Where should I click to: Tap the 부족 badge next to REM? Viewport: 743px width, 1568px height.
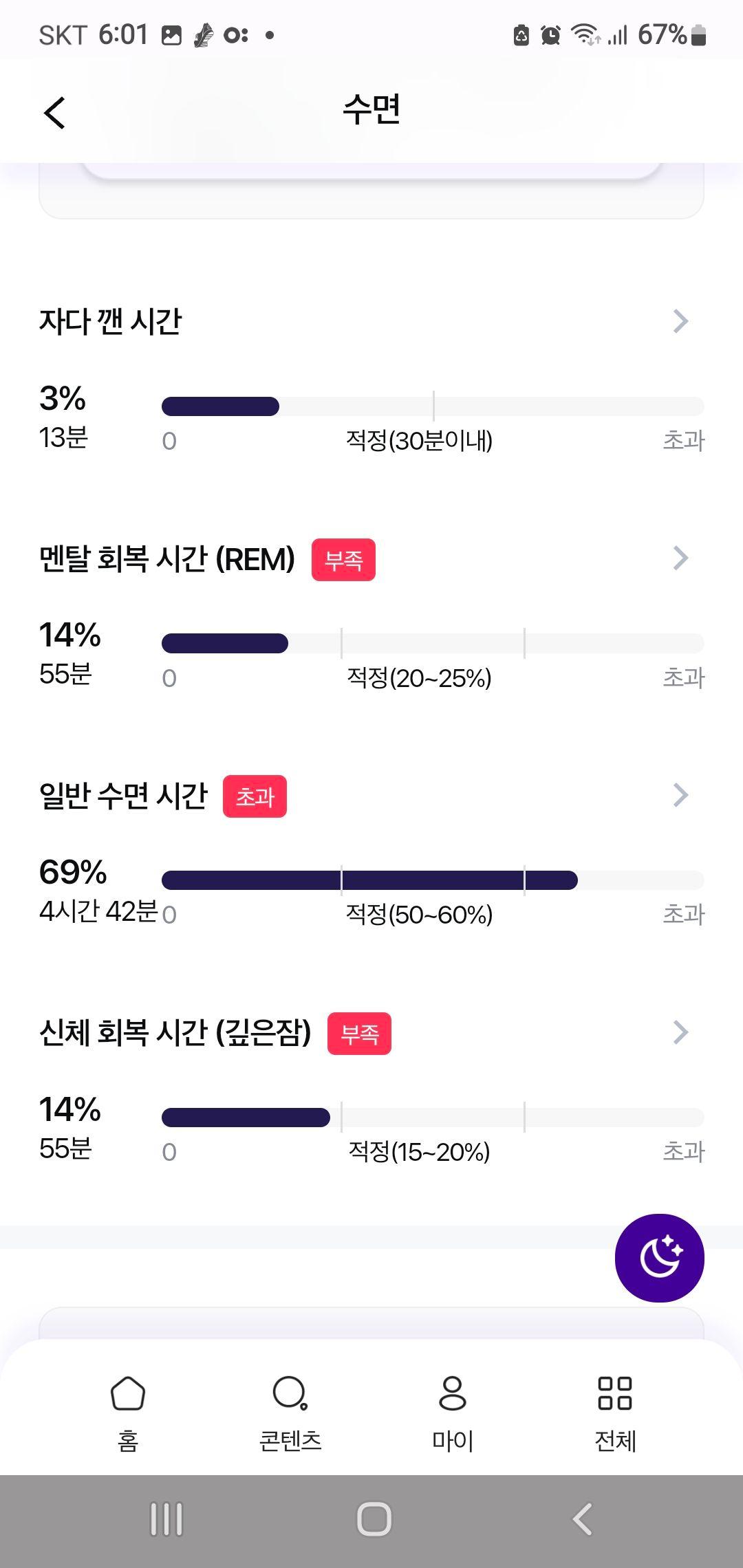(x=343, y=560)
